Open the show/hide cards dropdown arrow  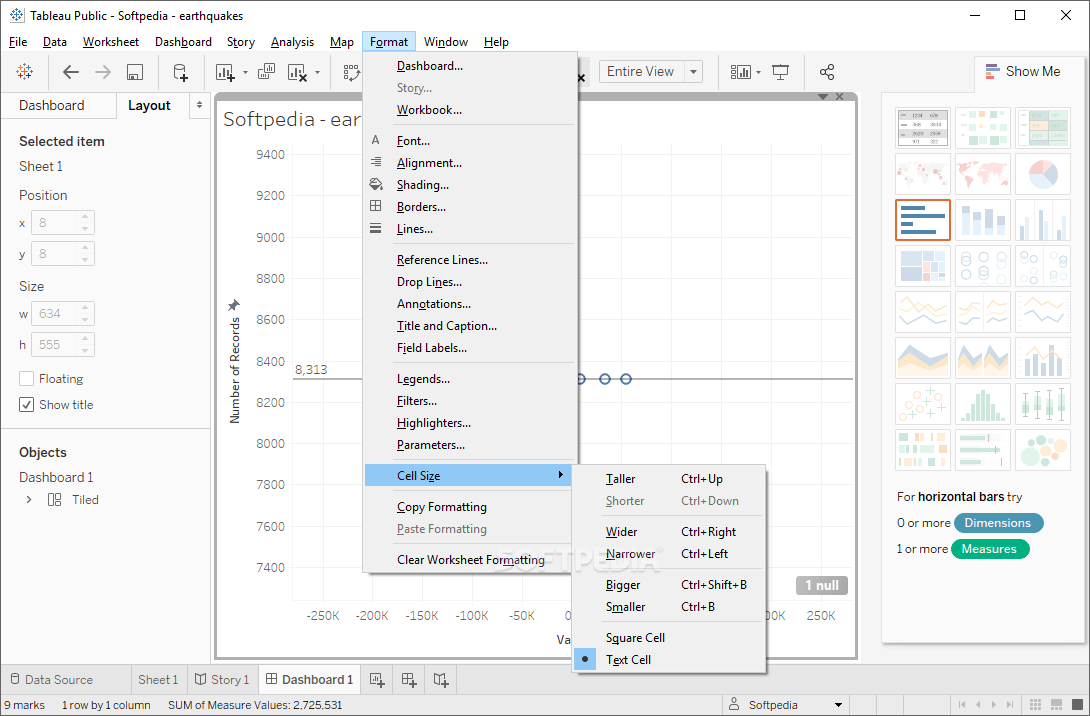[758, 72]
